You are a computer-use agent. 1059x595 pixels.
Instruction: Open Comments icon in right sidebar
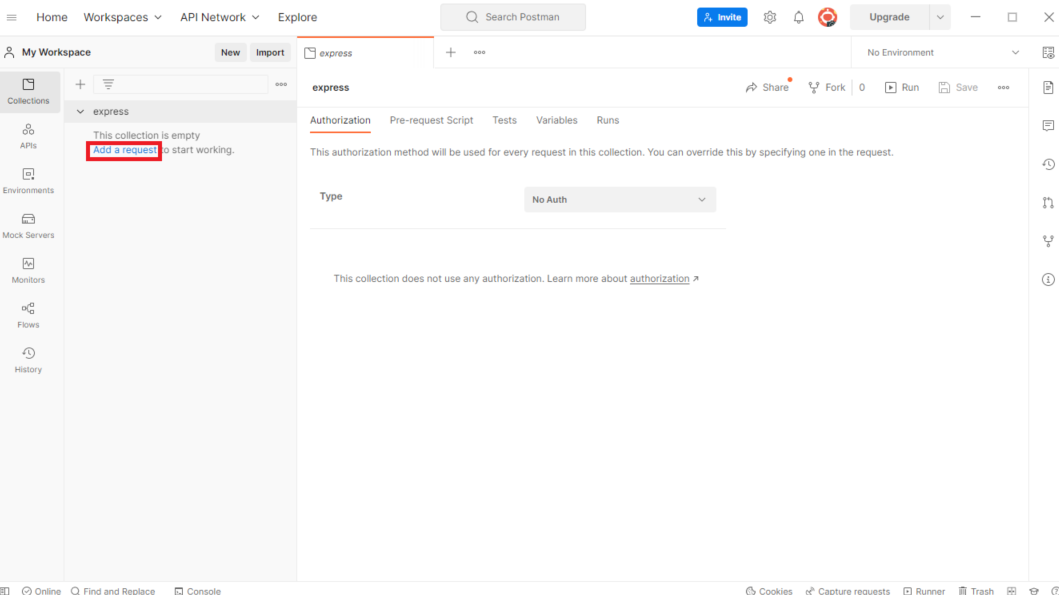point(1048,126)
